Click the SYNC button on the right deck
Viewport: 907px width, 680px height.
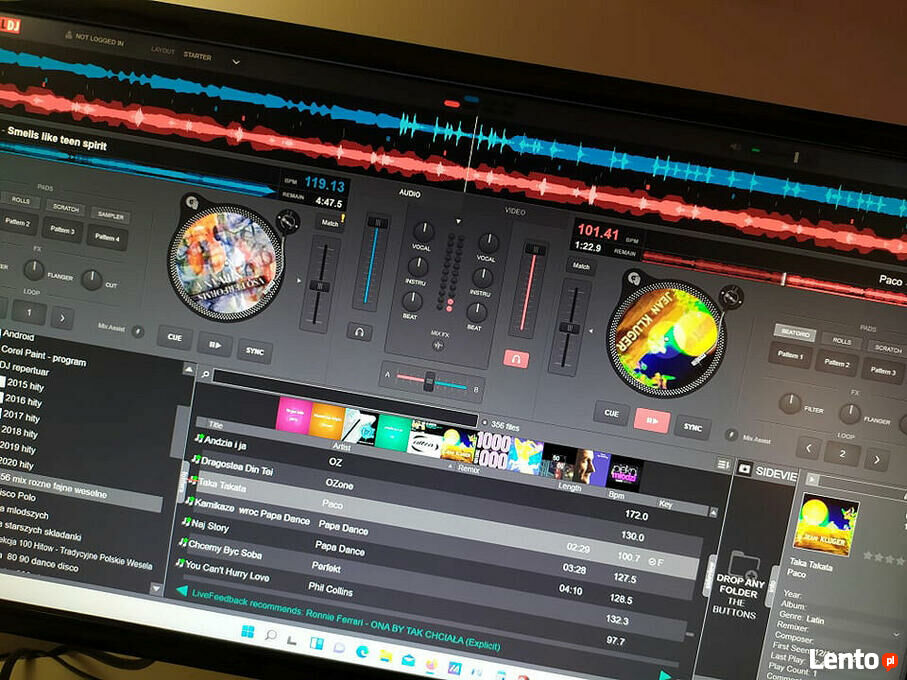[692, 427]
